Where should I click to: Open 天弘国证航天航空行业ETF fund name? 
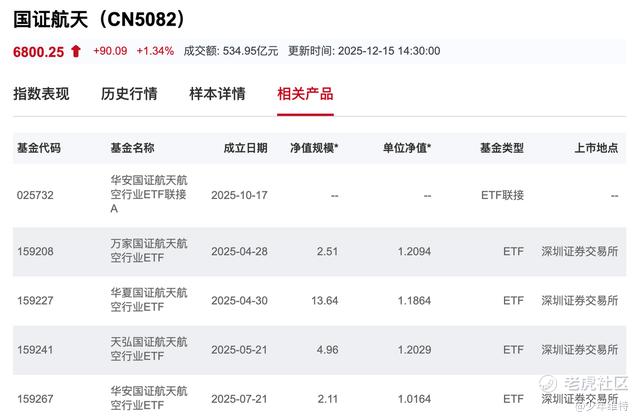(x=137, y=351)
